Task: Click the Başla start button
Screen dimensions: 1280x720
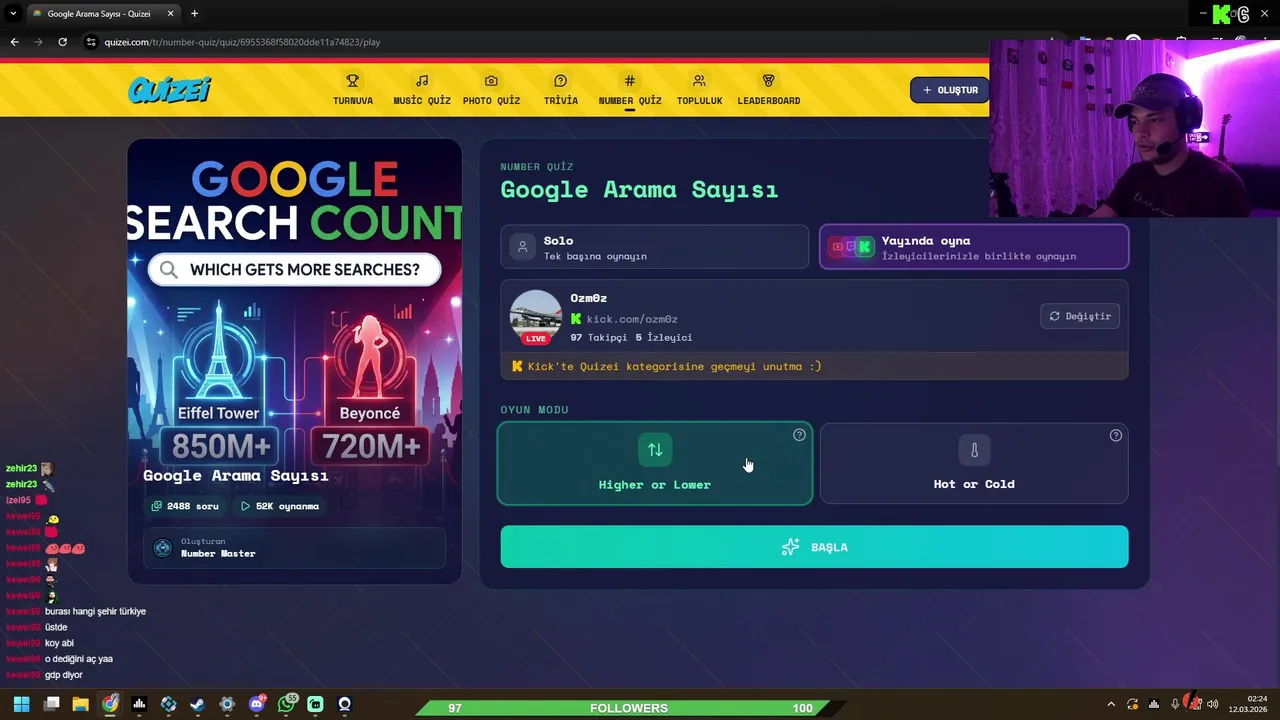Action: 814,547
